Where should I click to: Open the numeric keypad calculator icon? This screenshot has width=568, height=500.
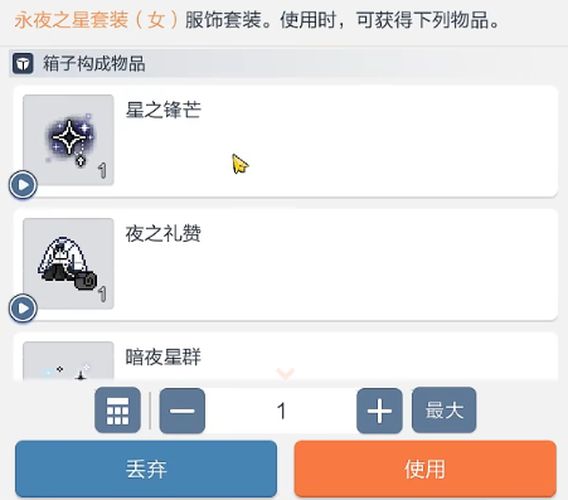(118, 410)
